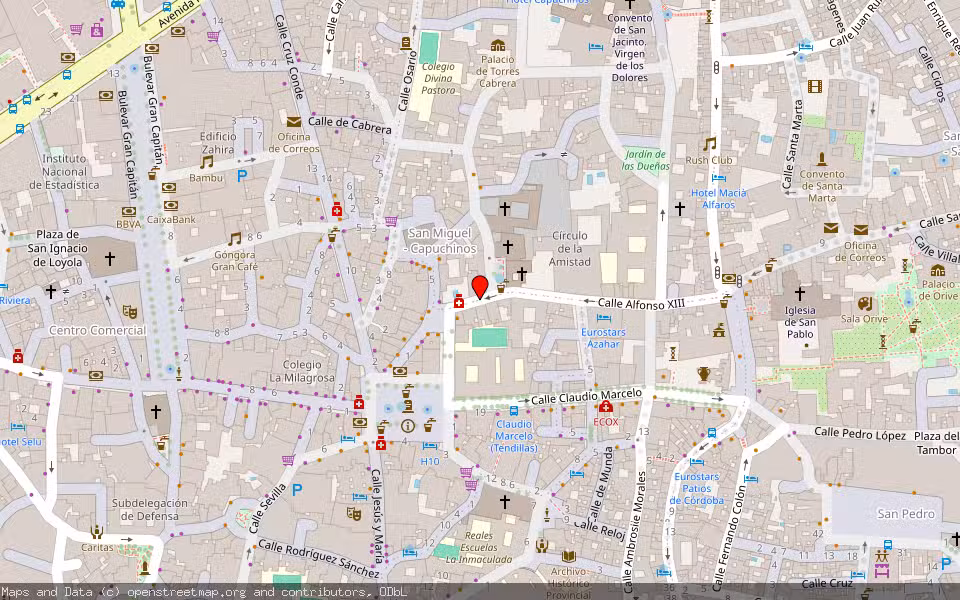Click the Calle Alfonso XIII street label
960x600 pixels.
click(641, 303)
